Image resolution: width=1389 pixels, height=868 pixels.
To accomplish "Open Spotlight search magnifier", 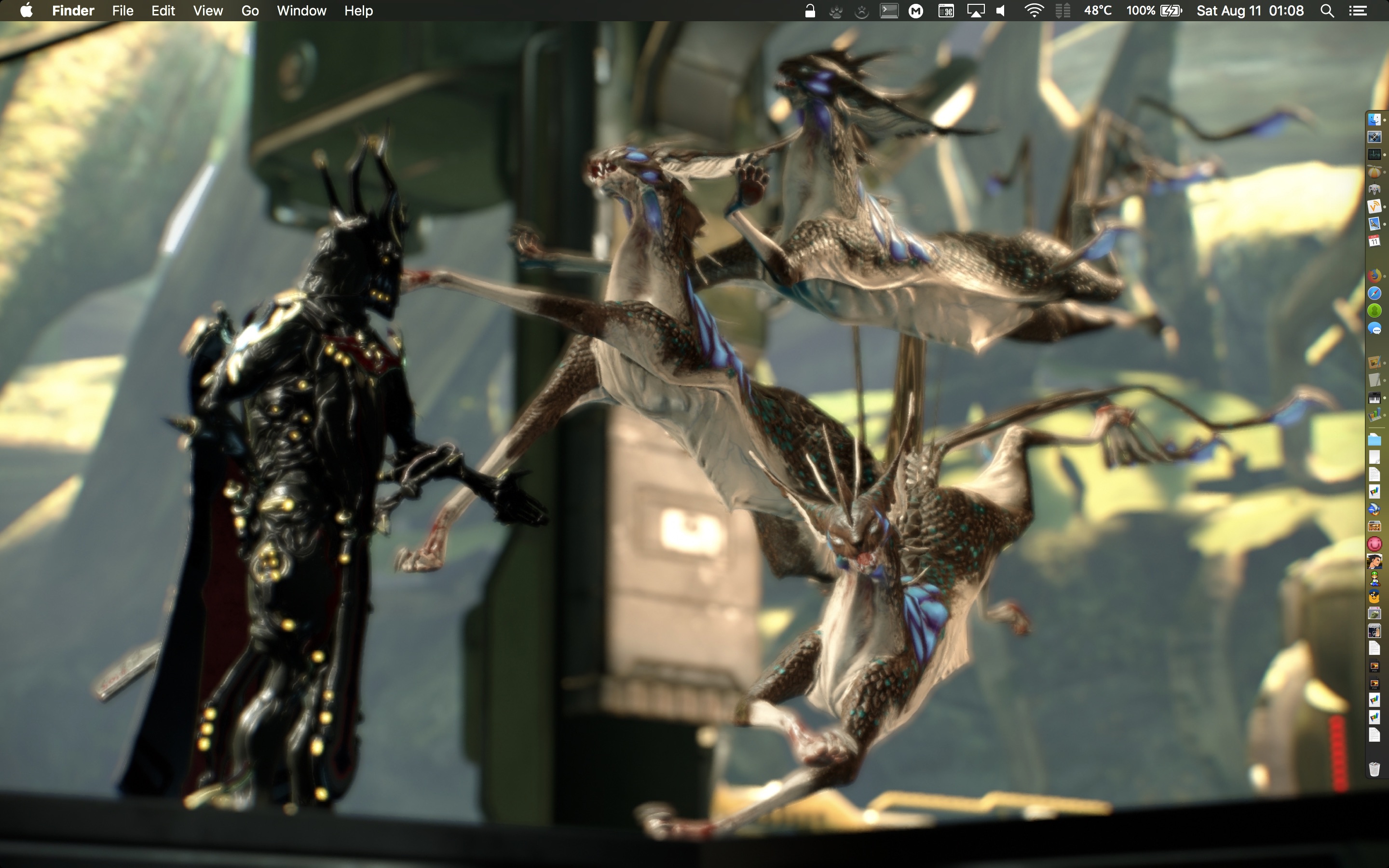I will tap(1327, 10).
